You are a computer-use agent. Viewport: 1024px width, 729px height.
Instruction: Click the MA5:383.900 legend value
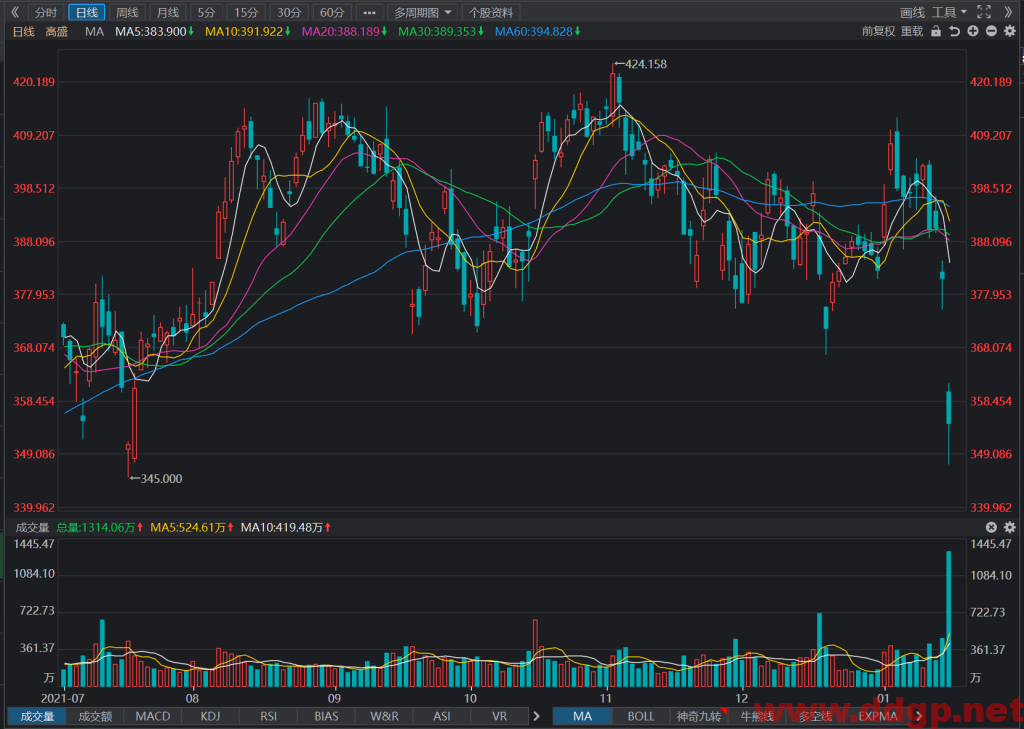[x=154, y=31]
